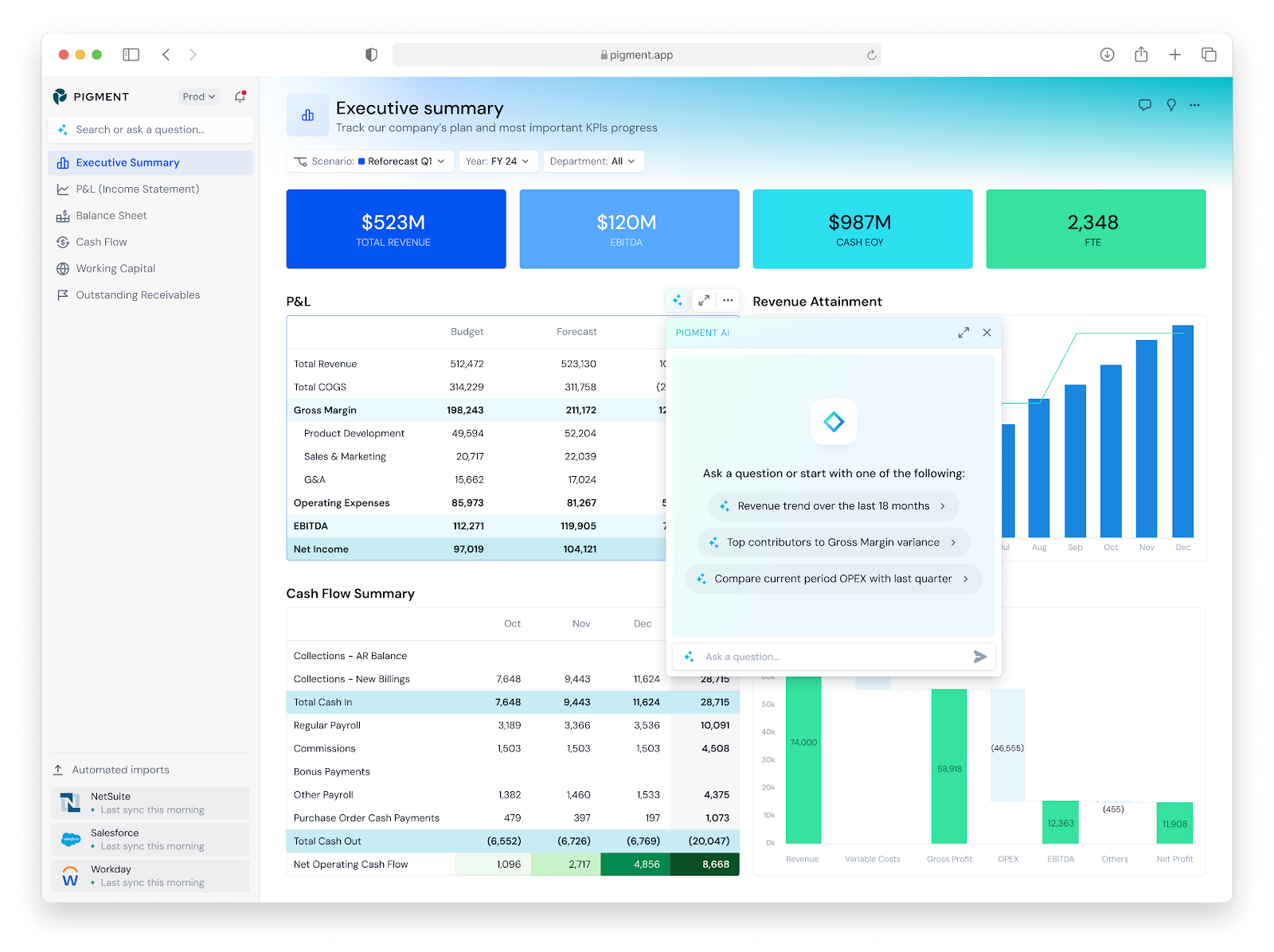Open the Scenario Reforecast Q1 dropdown
Image resolution: width=1274 pixels, height=952 pixels.
(369, 161)
